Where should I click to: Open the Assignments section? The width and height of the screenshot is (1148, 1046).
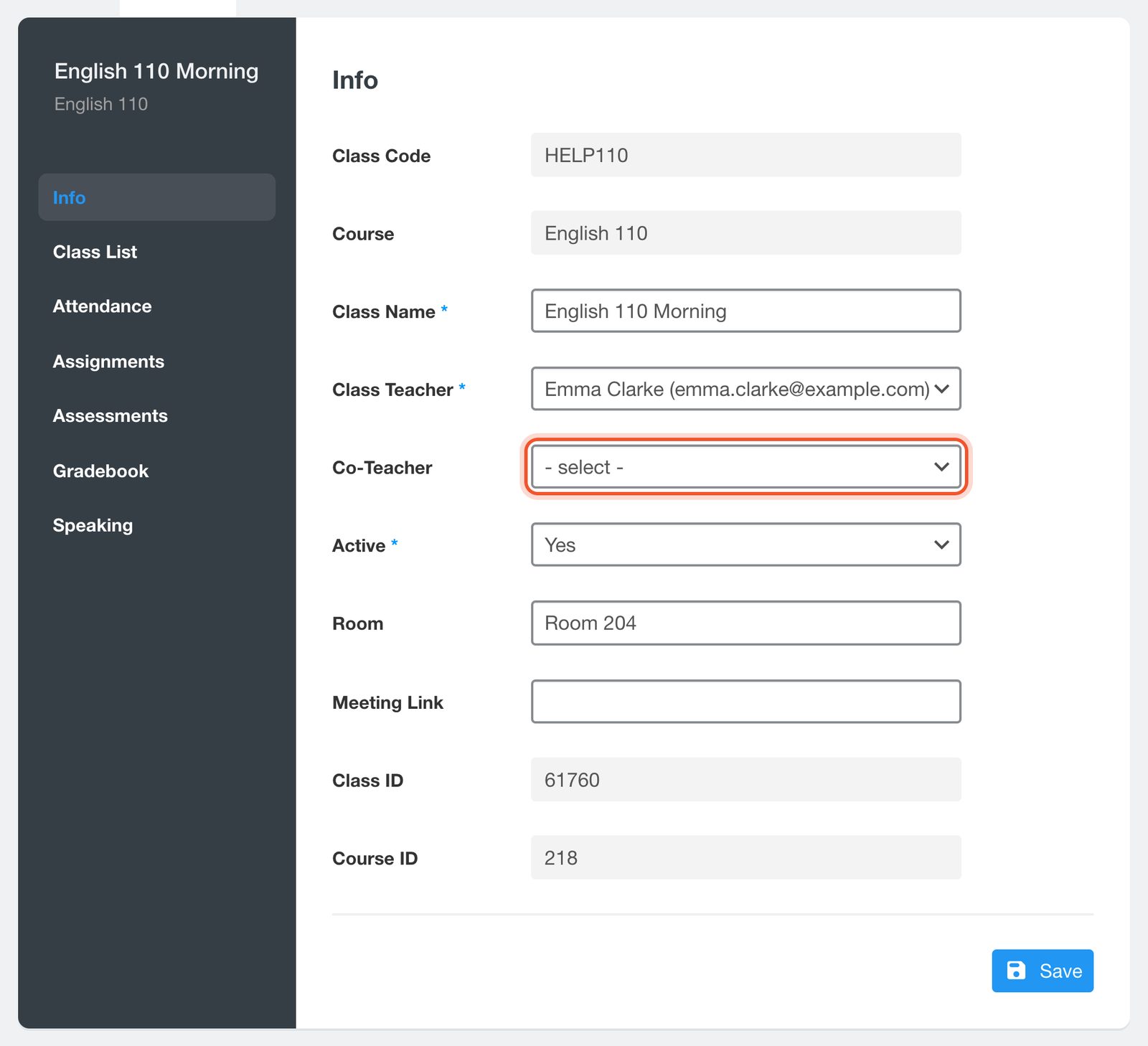click(108, 362)
